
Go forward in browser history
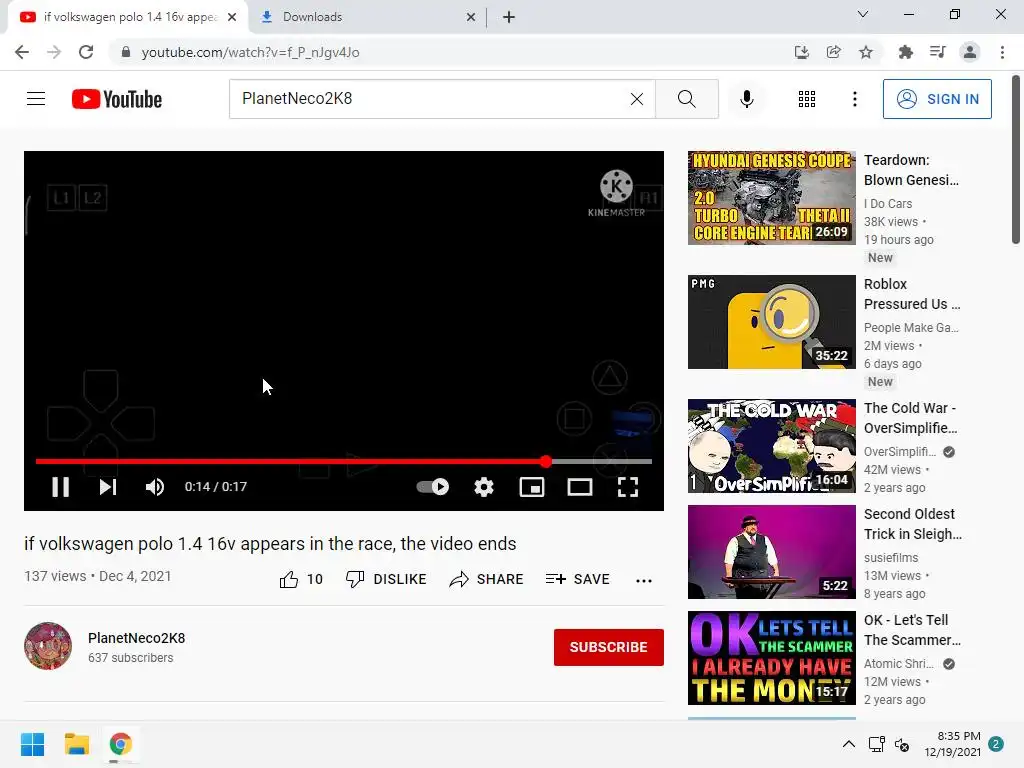54,52
